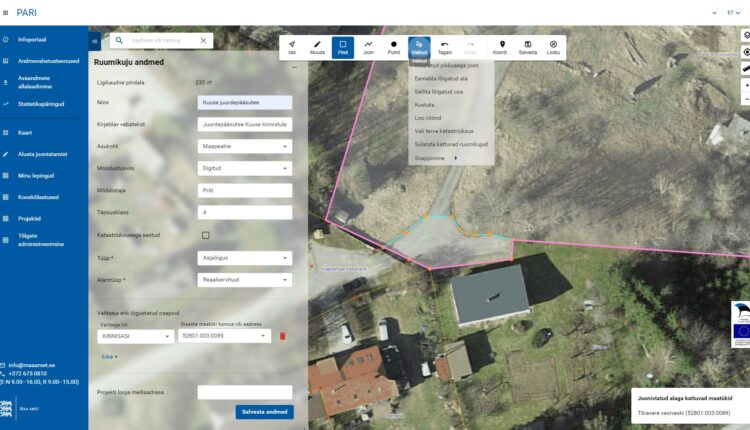Open the KINNISASI party type dropdown

pyautogui.click(x=135, y=336)
